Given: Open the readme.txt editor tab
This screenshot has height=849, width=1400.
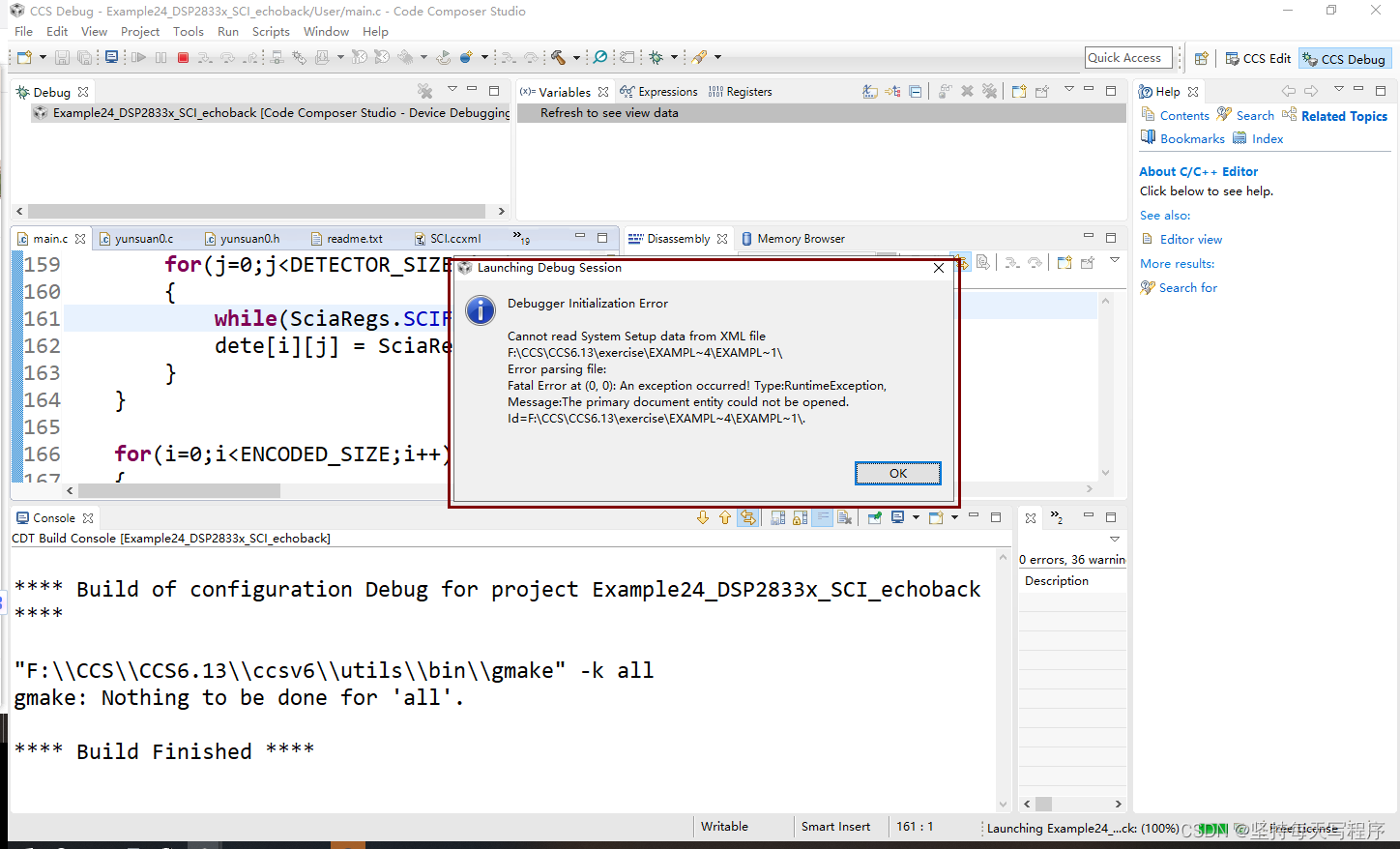Looking at the screenshot, I should [x=346, y=239].
